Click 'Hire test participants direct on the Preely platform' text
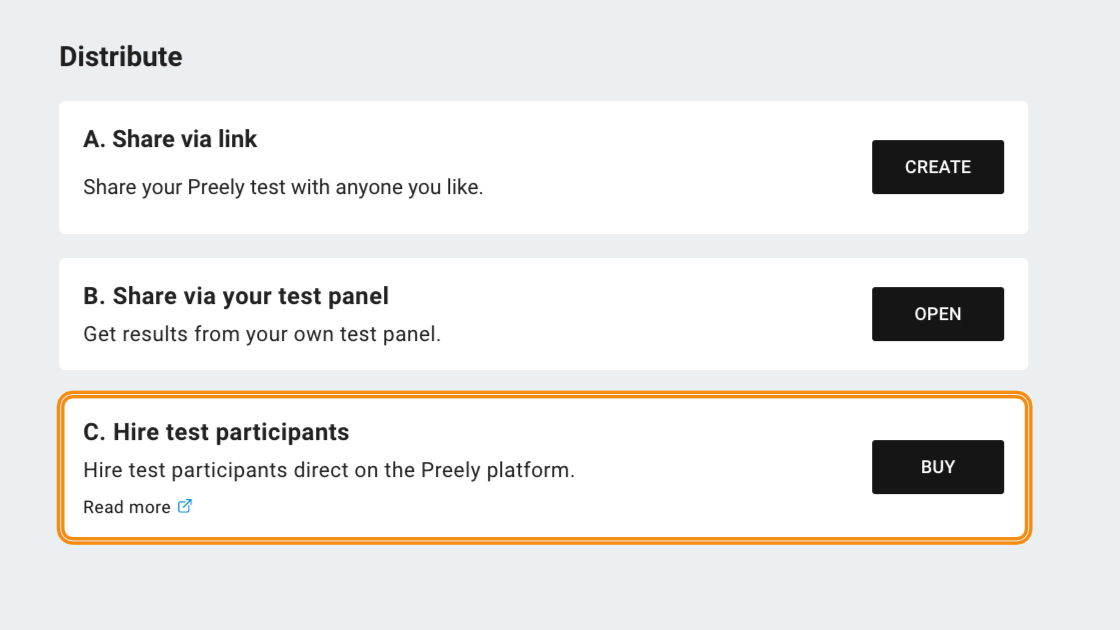1120x630 pixels. [x=329, y=470]
